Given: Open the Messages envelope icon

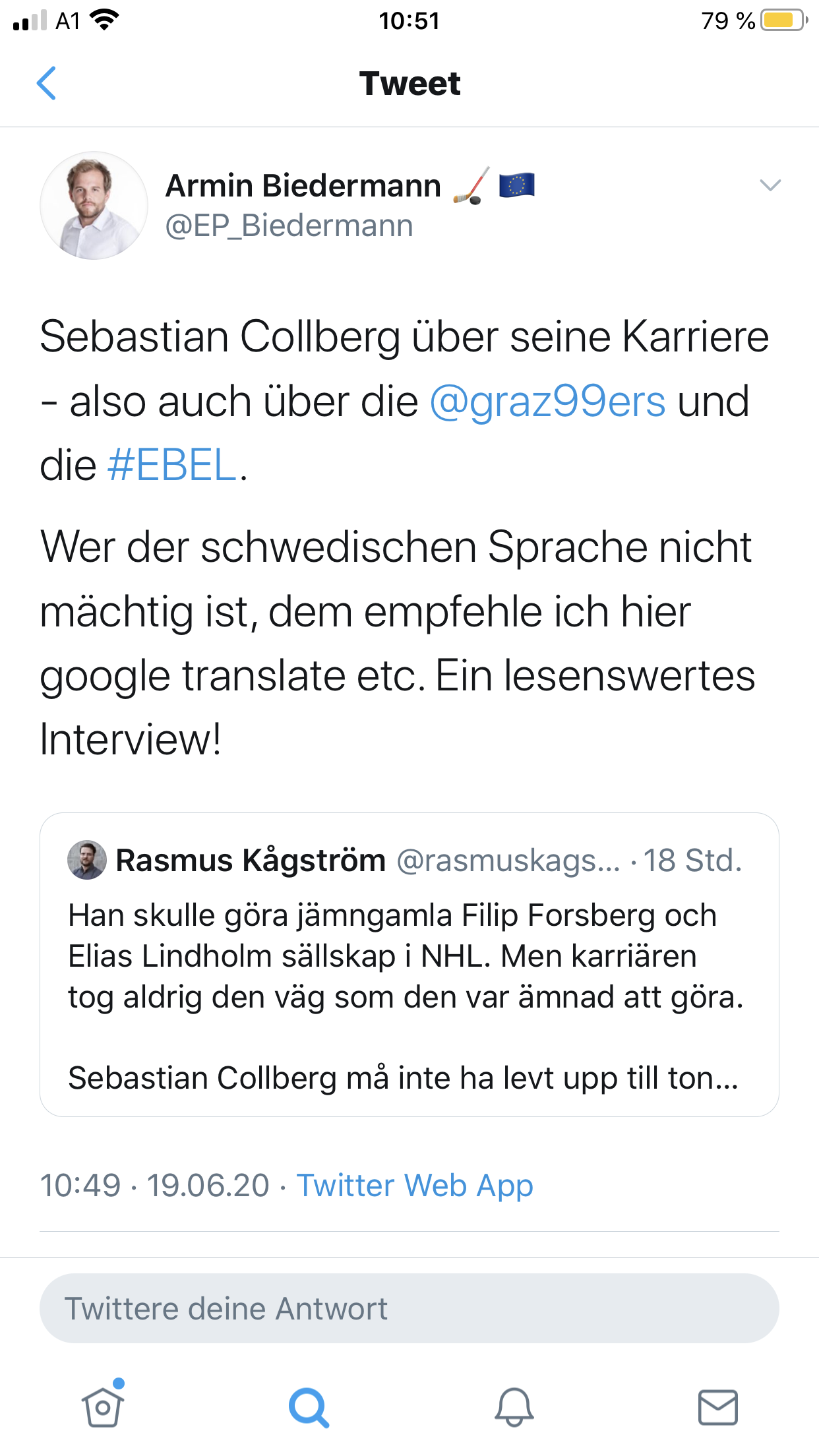Looking at the screenshot, I should pos(717,1407).
